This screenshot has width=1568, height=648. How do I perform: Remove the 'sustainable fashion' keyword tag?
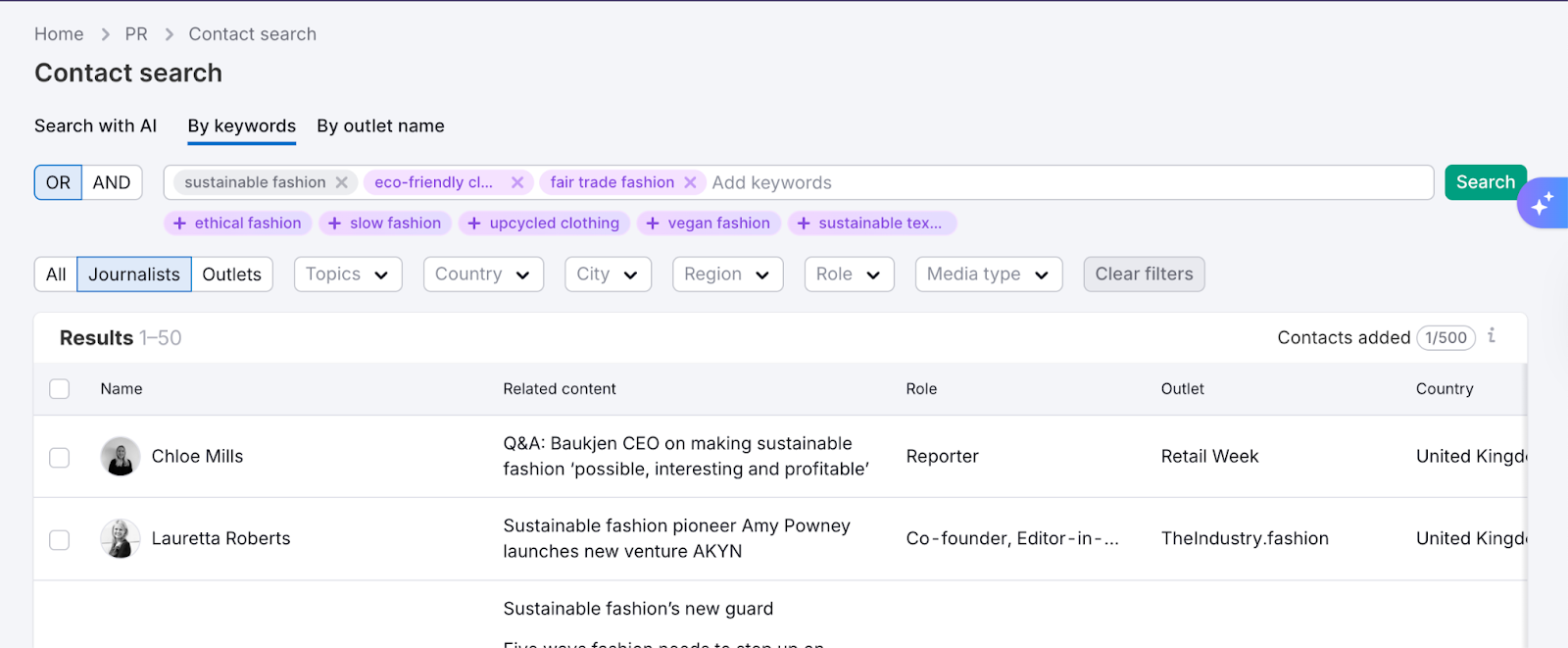tap(341, 182)
